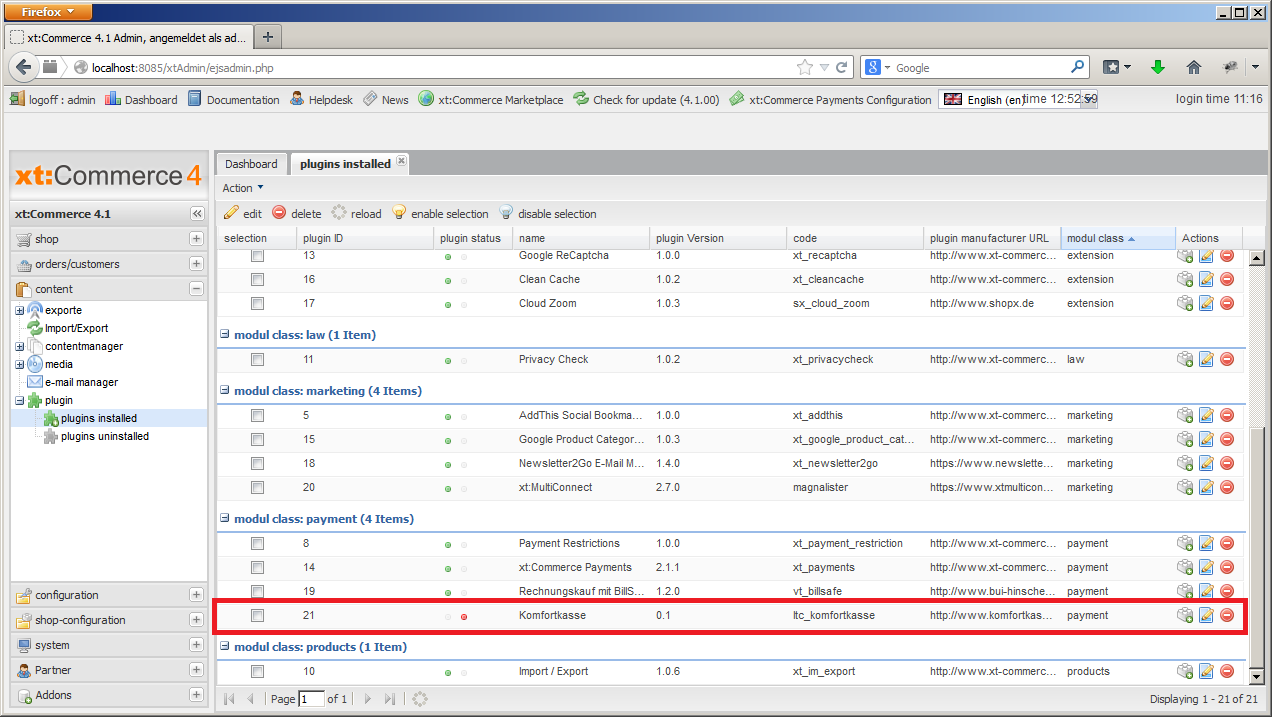Collapse the modul class: marketing group
This screenshot has height=717, width=1272.
click(225, 391)
